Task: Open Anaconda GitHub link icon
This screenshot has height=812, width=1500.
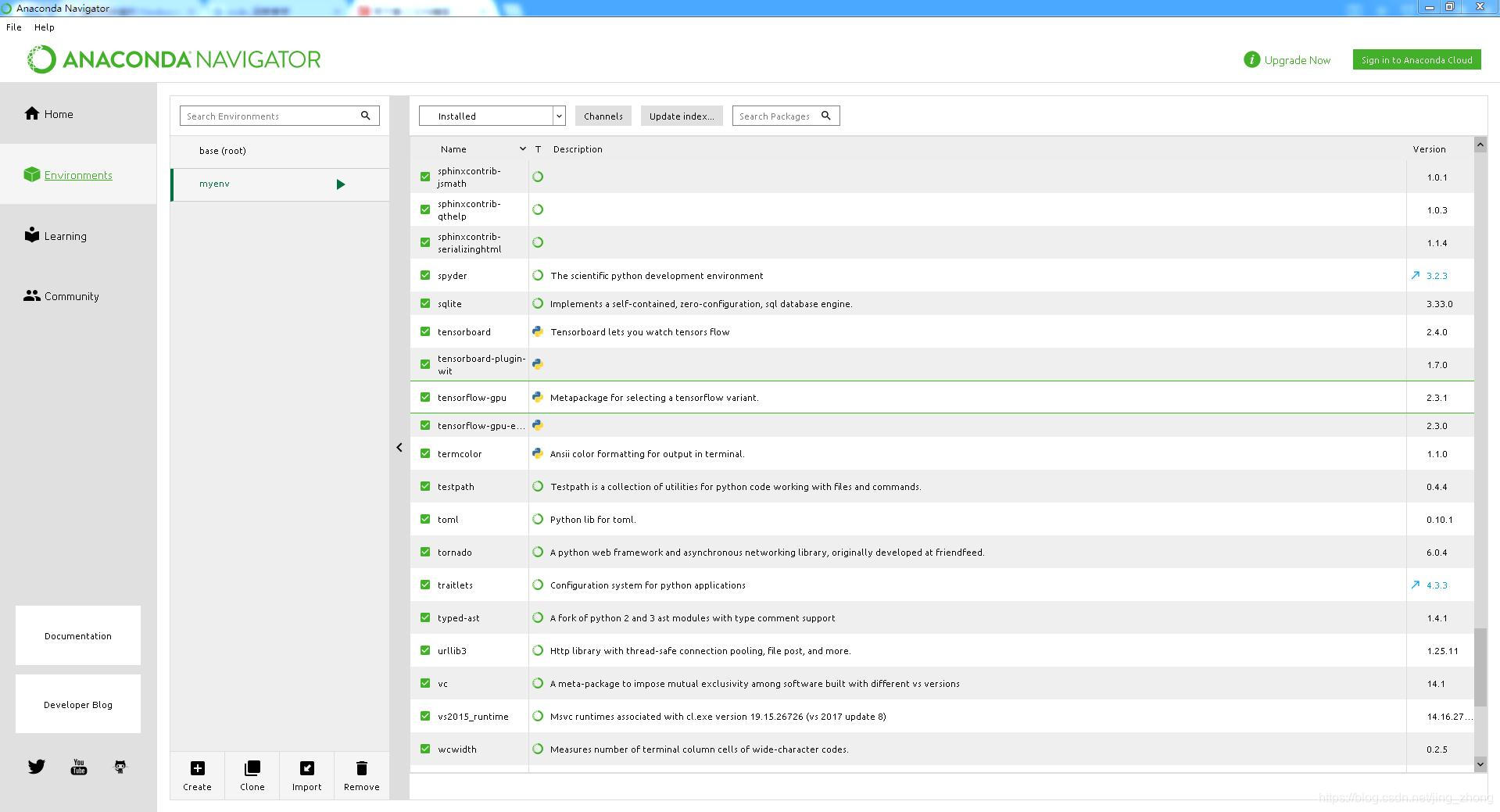Action: [x=120, y=767]
